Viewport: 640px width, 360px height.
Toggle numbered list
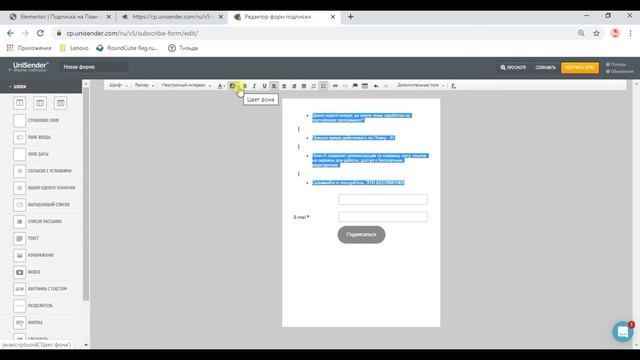click(313, 86)
